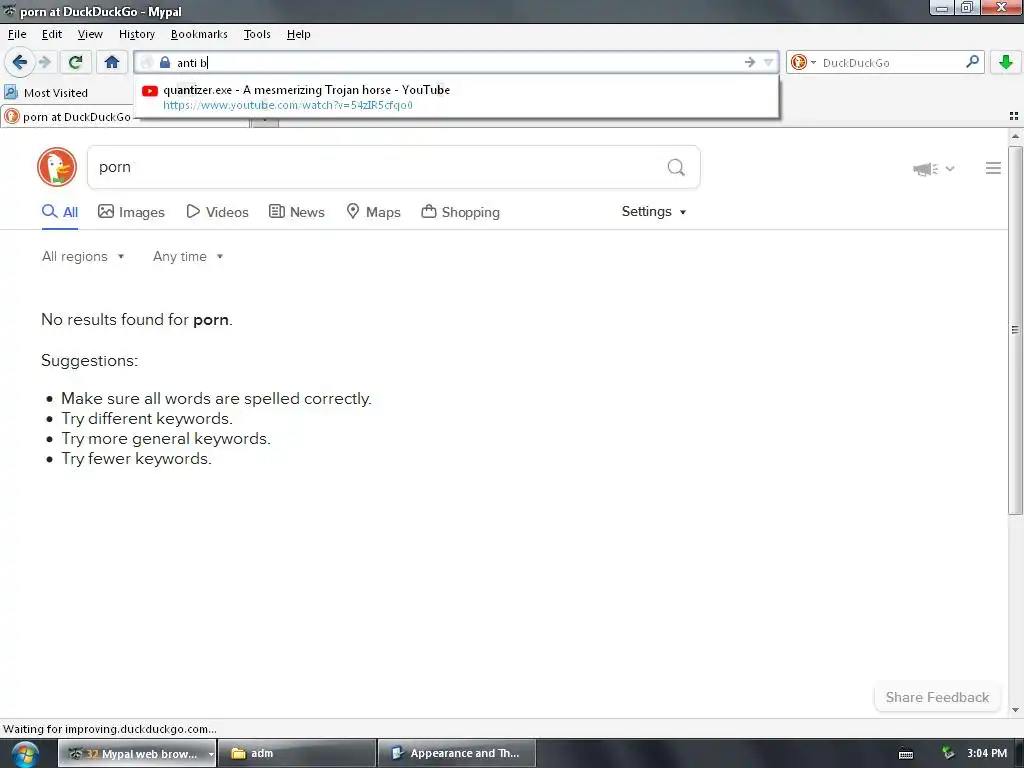The height and width of the screenshot is (768, 1024).
Task: Go back using the Back arrow button
Action: click(20, 62)
